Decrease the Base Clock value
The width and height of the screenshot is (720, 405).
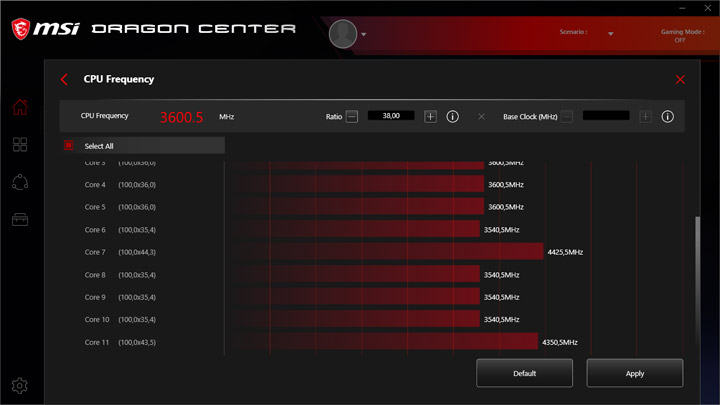tap(567, 117)
